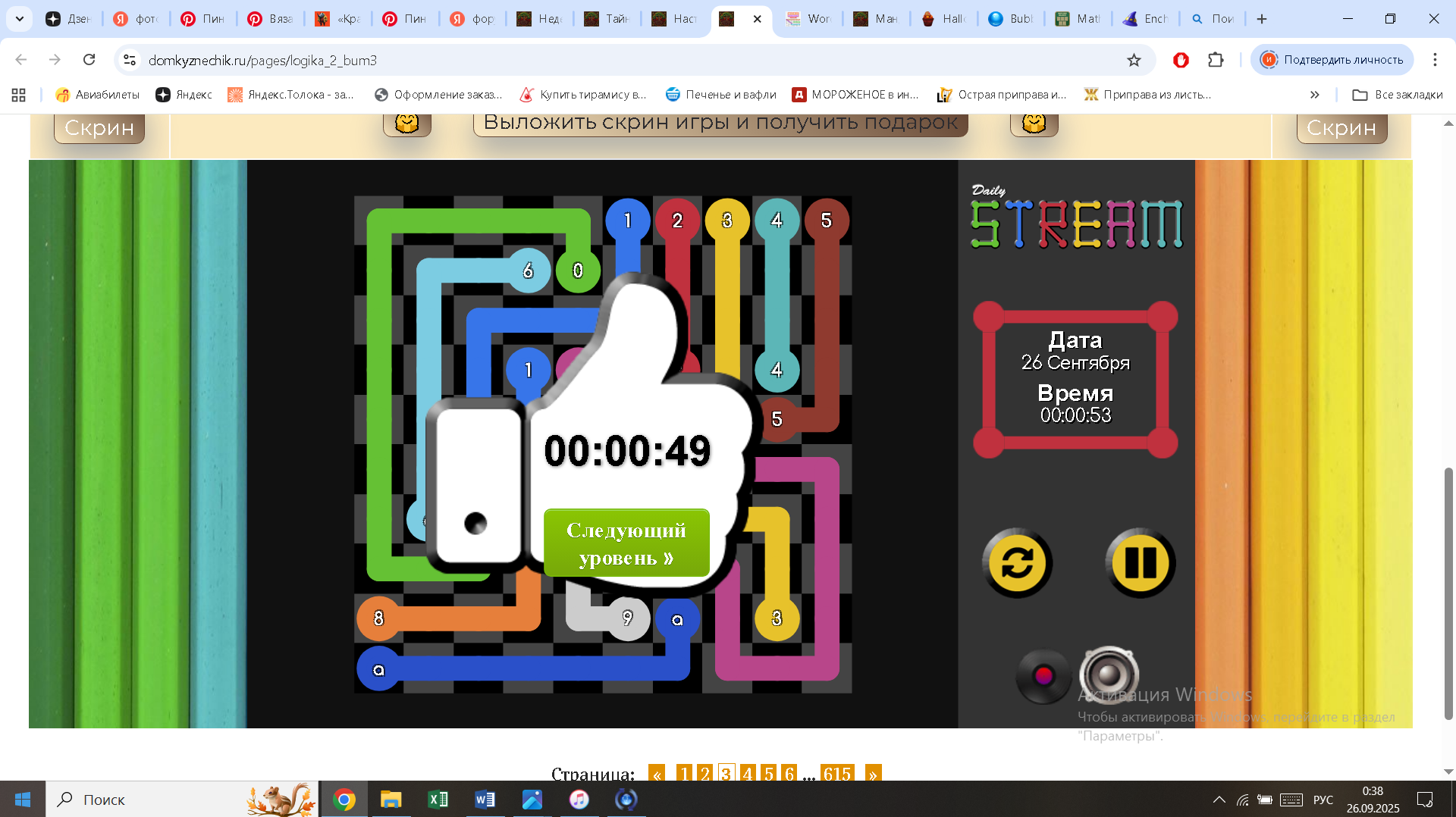The width and height of the screenshot is (1456, 817).
Task: Switch to the Дзен tab
Action: click(67, 19)
